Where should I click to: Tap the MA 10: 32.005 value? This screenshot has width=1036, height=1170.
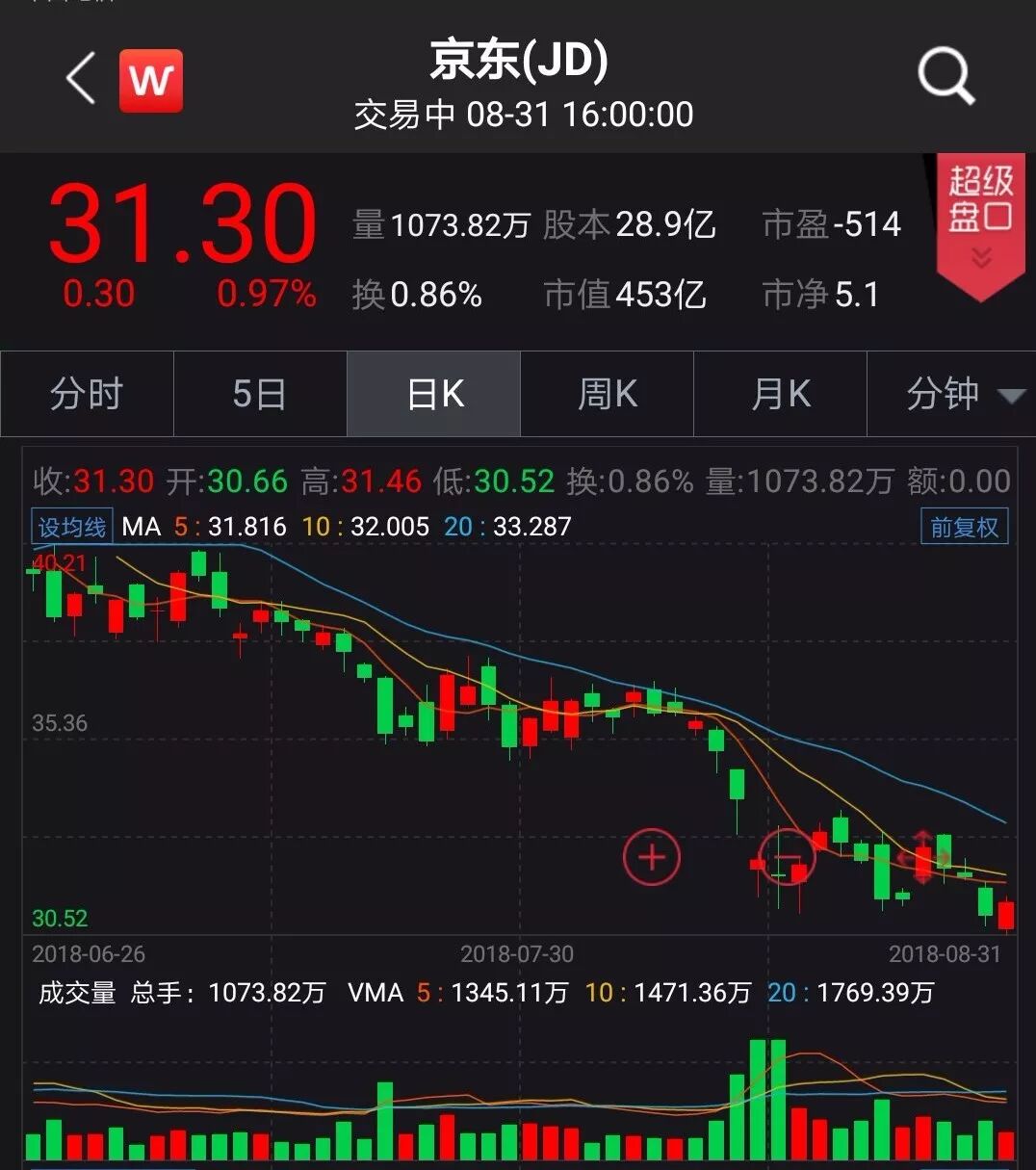pyautogui.click(x=366, y=527)
